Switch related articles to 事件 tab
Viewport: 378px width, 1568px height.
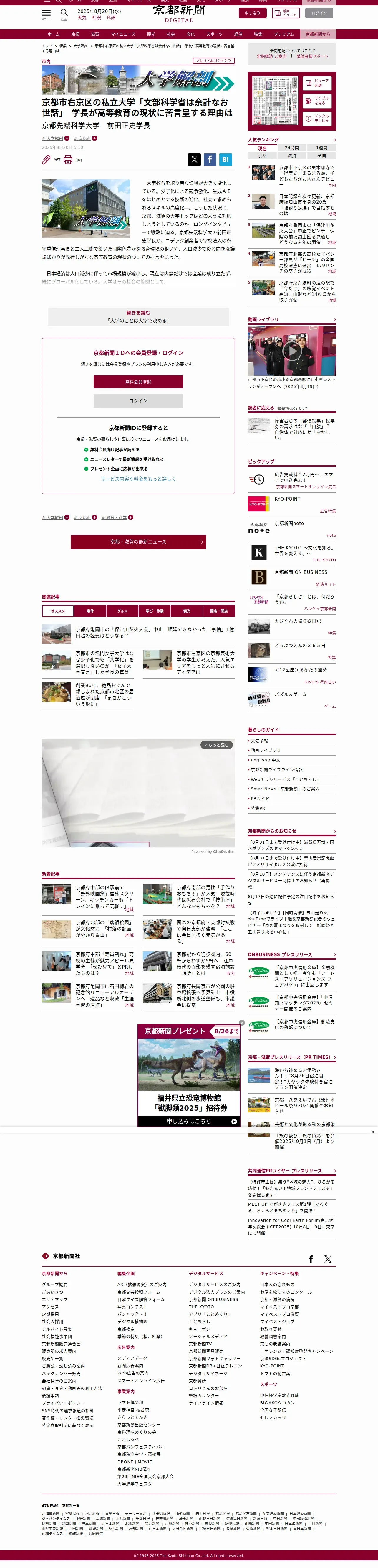tap(90, 611)
